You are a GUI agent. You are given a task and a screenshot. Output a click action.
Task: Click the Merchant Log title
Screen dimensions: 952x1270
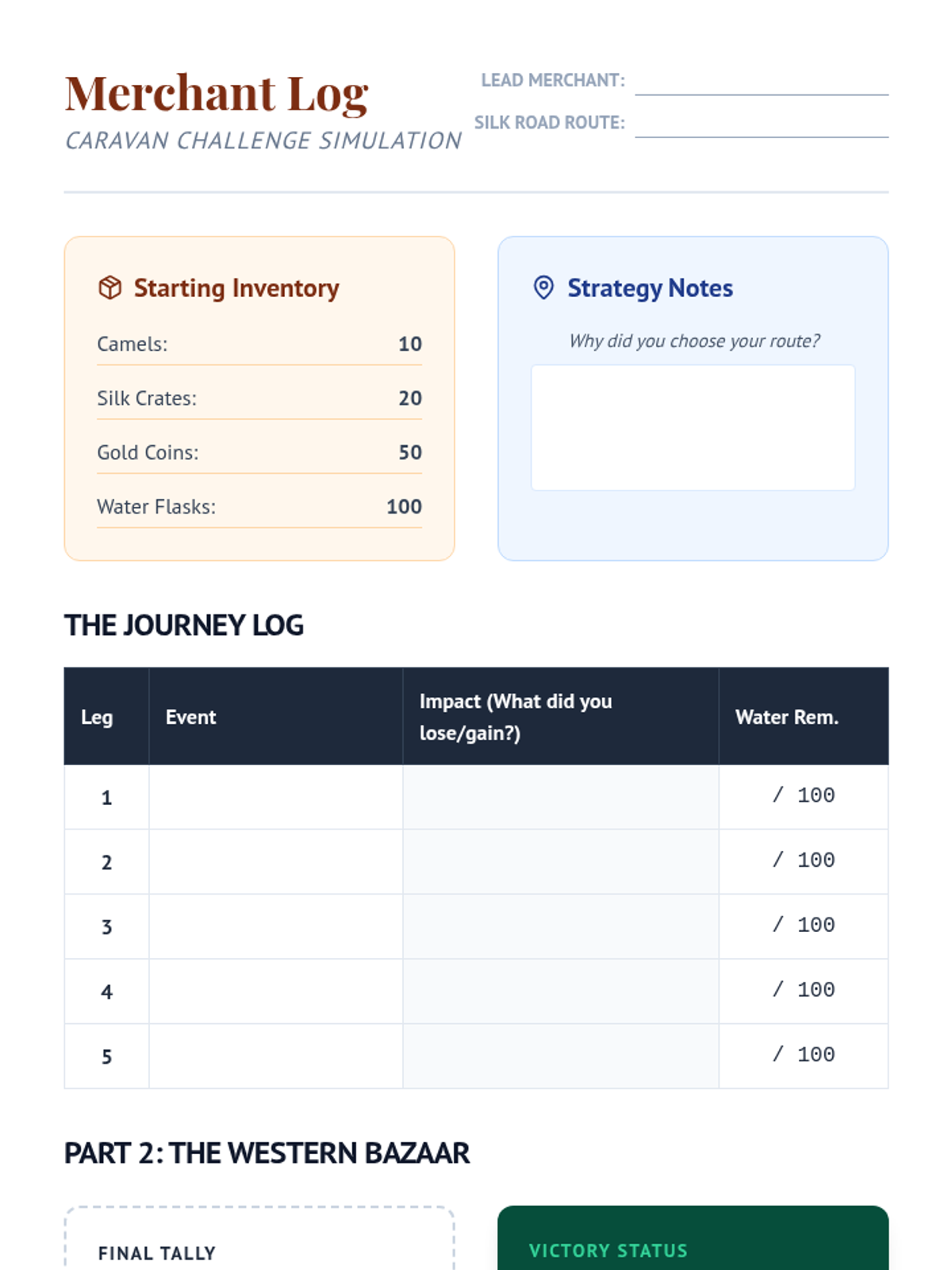(217, 94)
